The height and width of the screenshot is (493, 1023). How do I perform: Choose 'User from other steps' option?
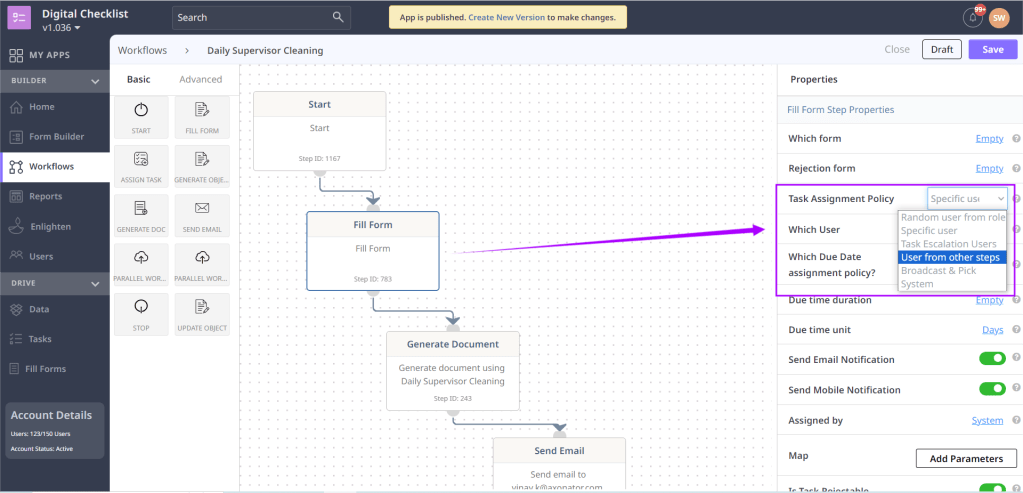[x=951, y=257]
